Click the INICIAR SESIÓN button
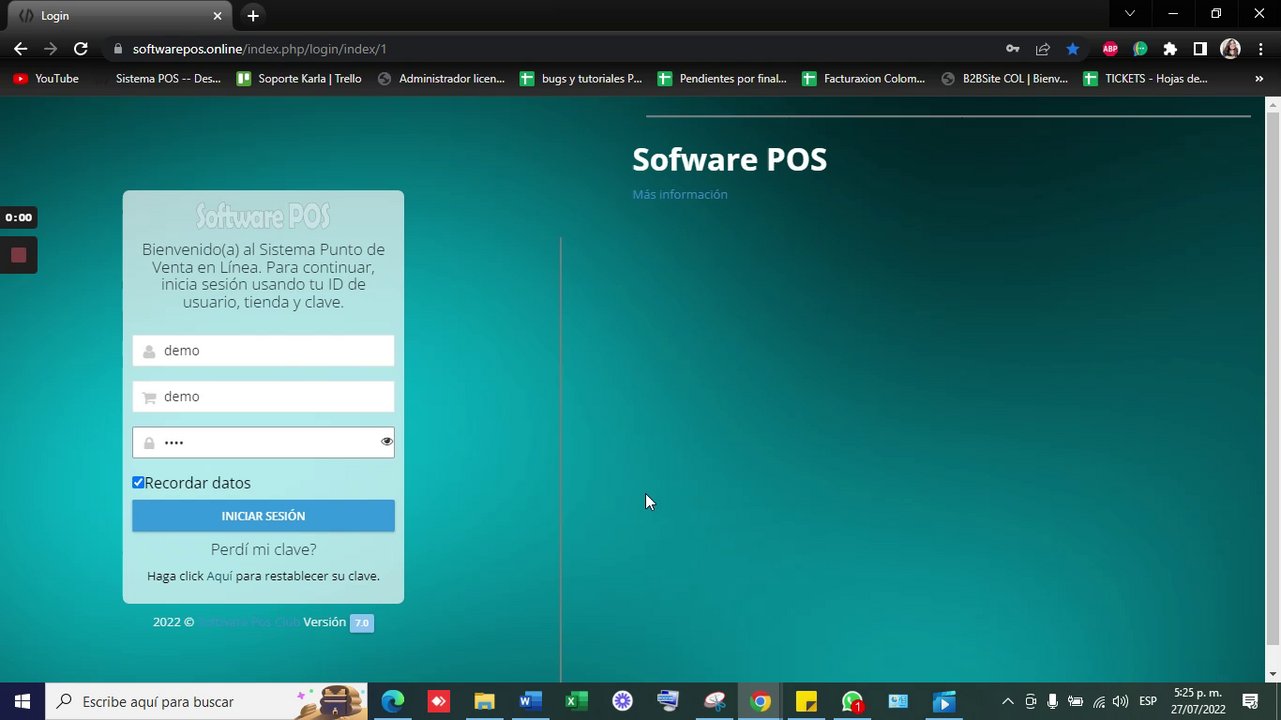1281x720 pixels. click(263, 516)
